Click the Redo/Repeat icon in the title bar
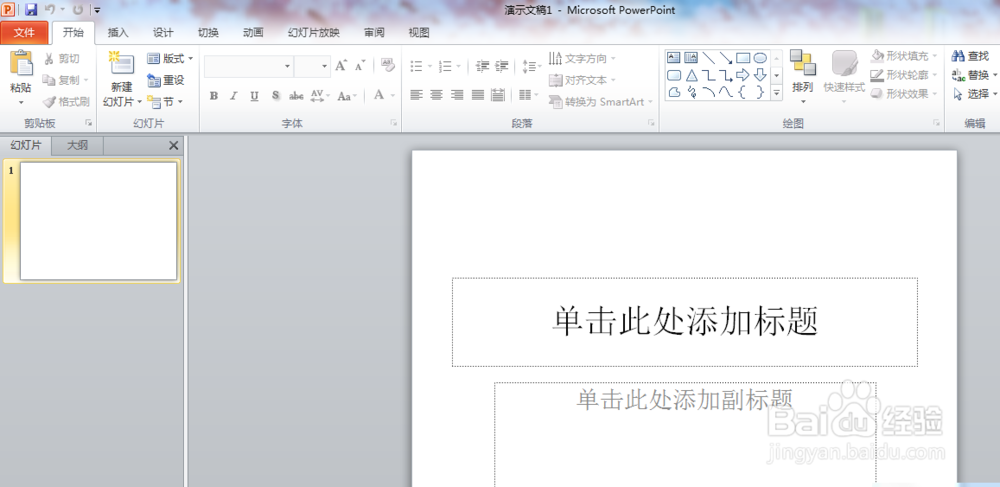Image resolution: width=1000 pixels, height=487 pixels. [x=78, y=10]
